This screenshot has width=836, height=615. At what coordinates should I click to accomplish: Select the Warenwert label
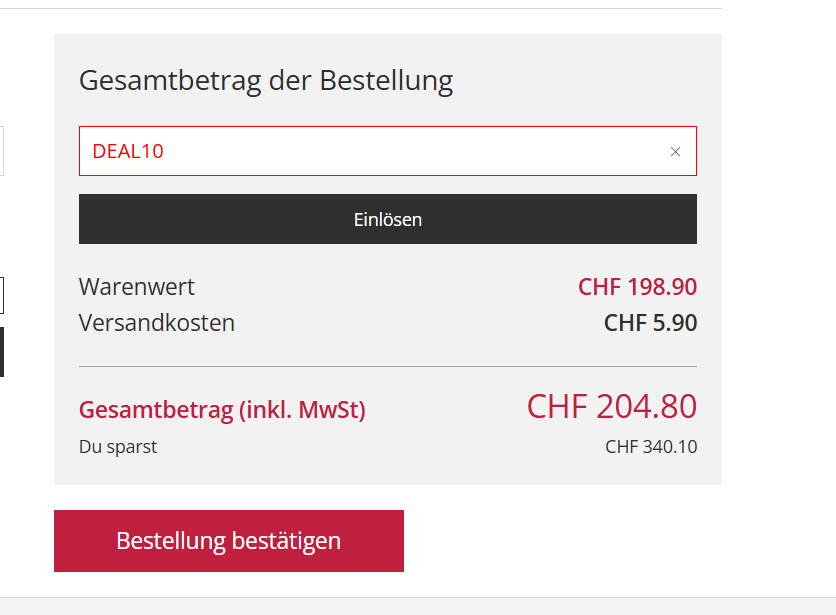137,287
